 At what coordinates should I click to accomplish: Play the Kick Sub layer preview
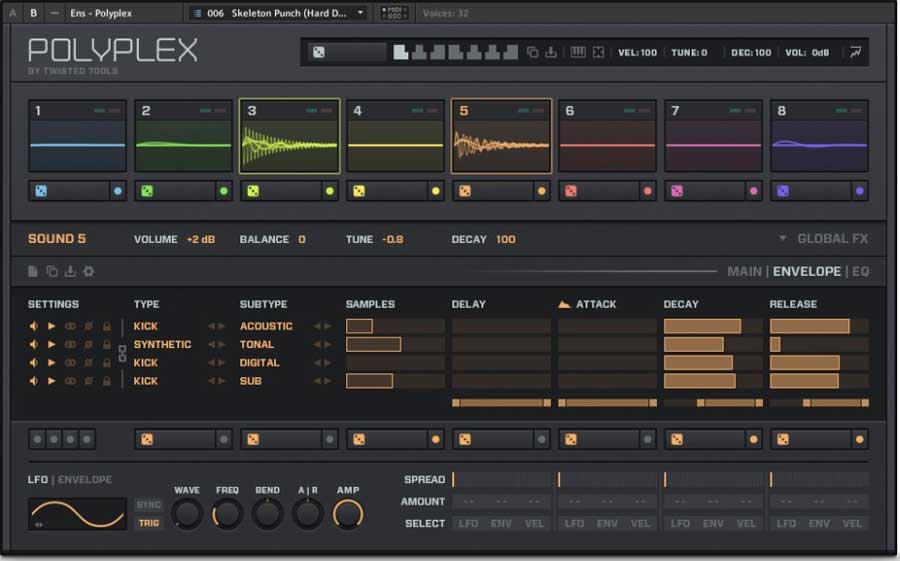pyautogui.click(x=52, y=381)
